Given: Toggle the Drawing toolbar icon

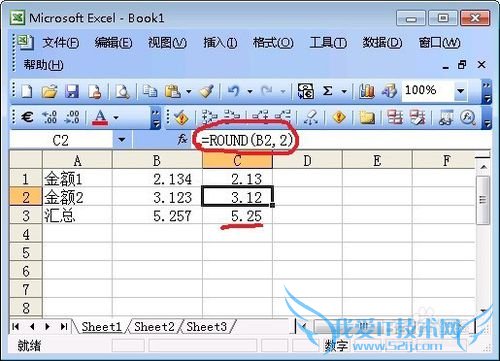Looking at the screenshot, I should 389,91.
